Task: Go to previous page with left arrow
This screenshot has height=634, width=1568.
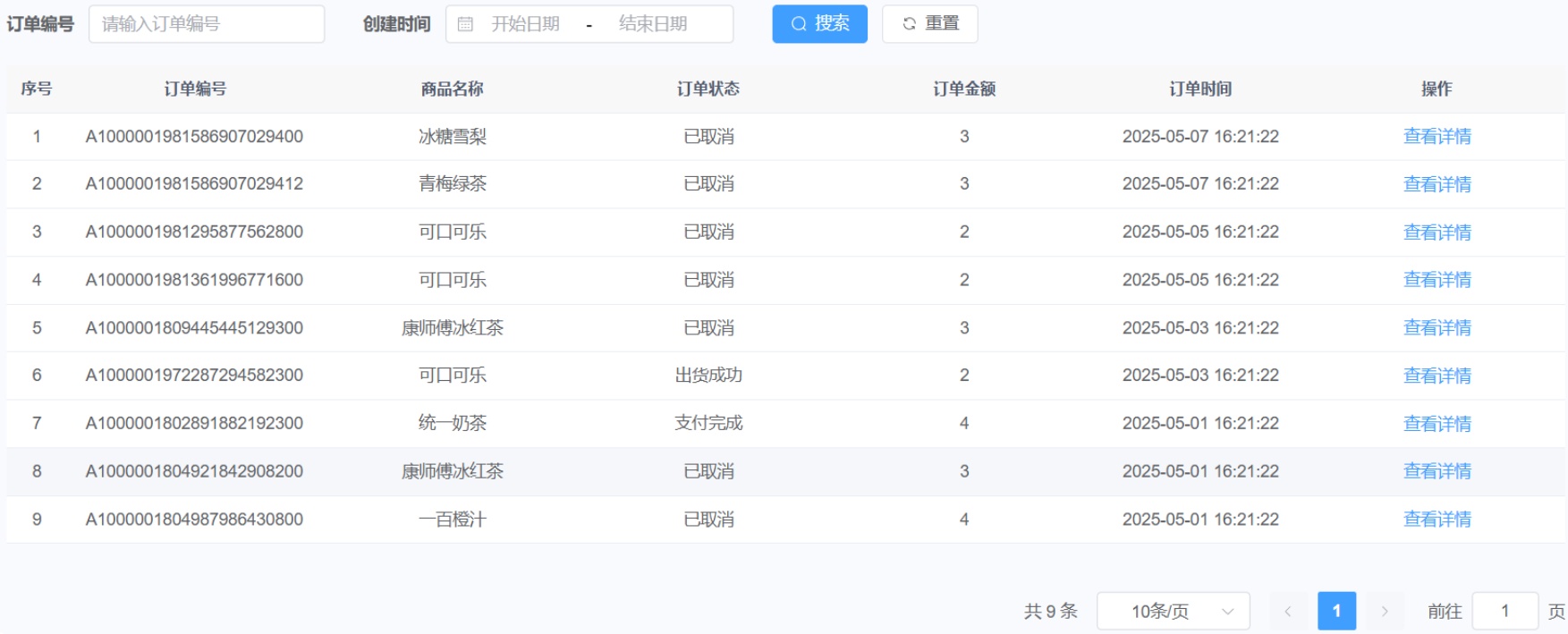Action: (x=1288, y=611)
